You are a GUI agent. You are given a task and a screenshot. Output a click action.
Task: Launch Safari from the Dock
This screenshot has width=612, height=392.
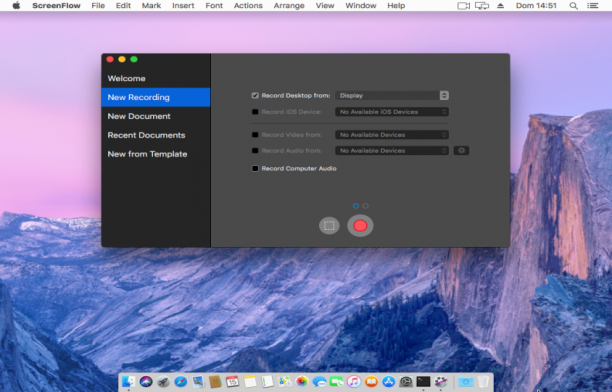pyautogui.click(x=181, y=381)
